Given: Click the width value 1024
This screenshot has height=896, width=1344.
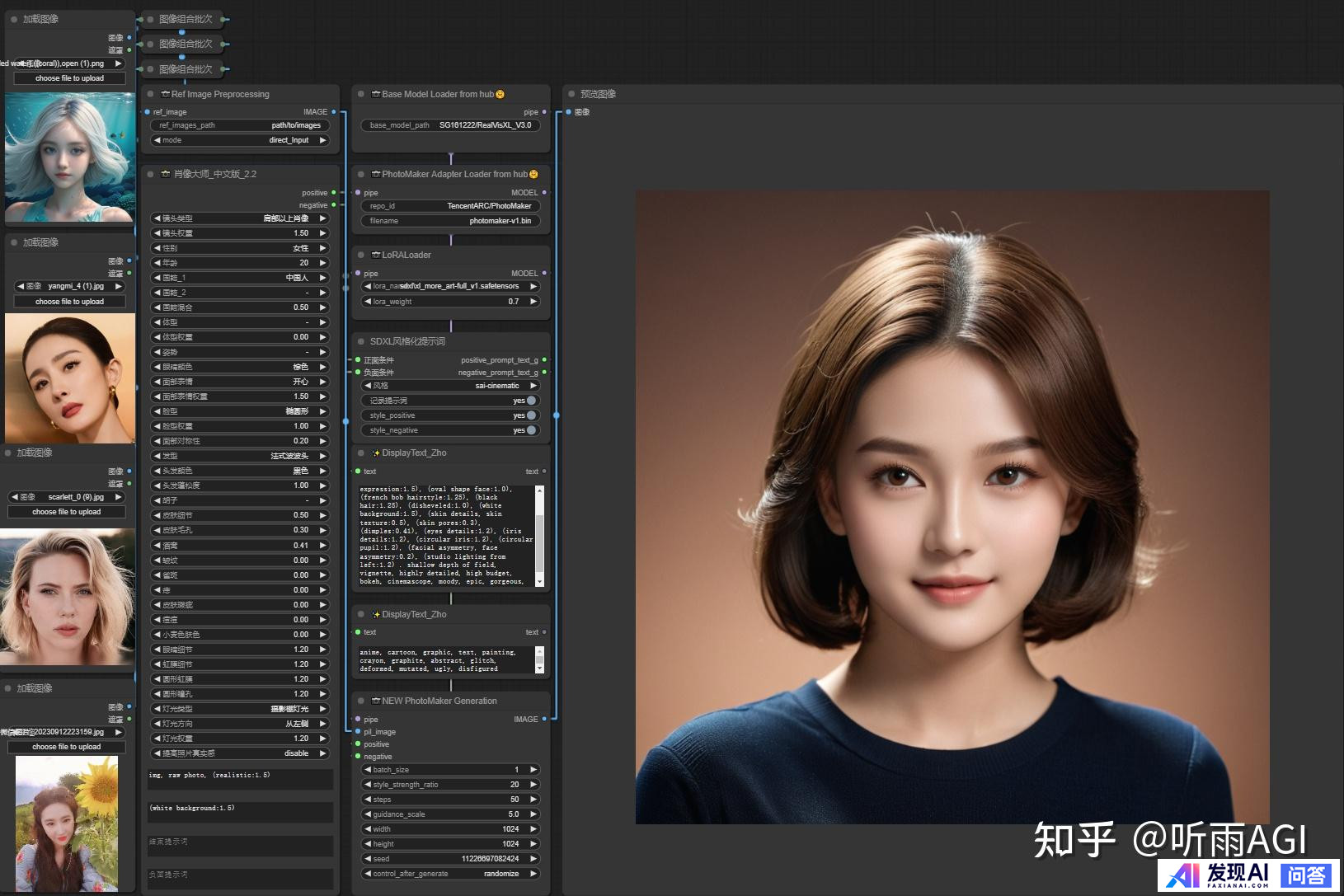Looking at the screenshot, I should coord(510,829).
